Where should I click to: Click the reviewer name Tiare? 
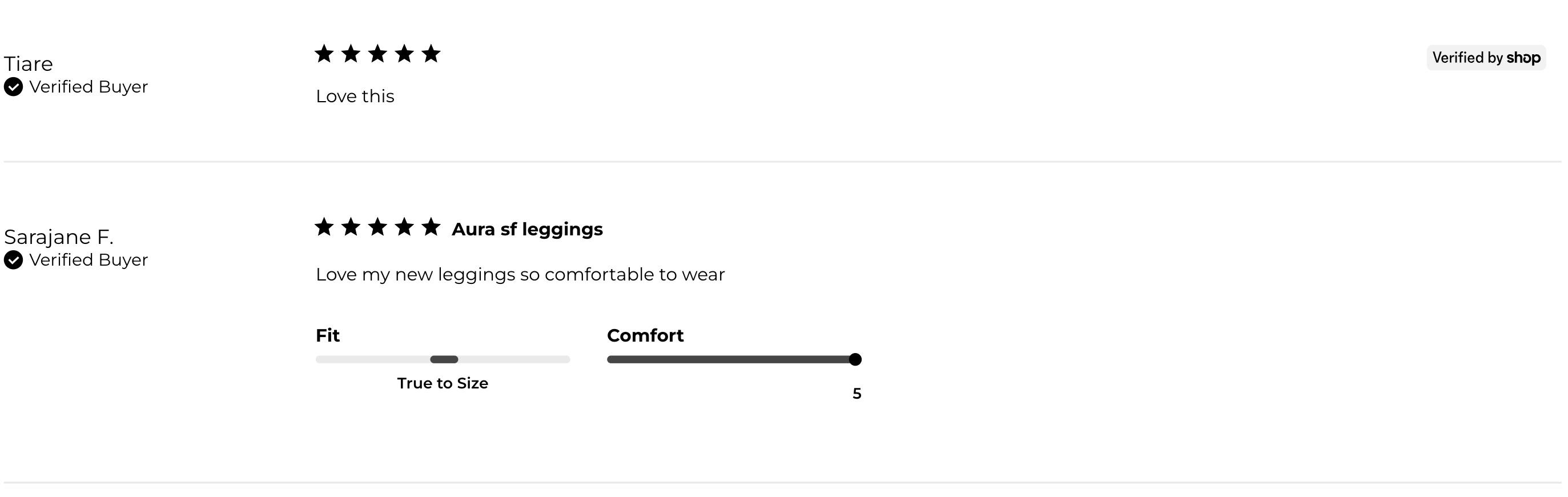(x=28, y=63)
